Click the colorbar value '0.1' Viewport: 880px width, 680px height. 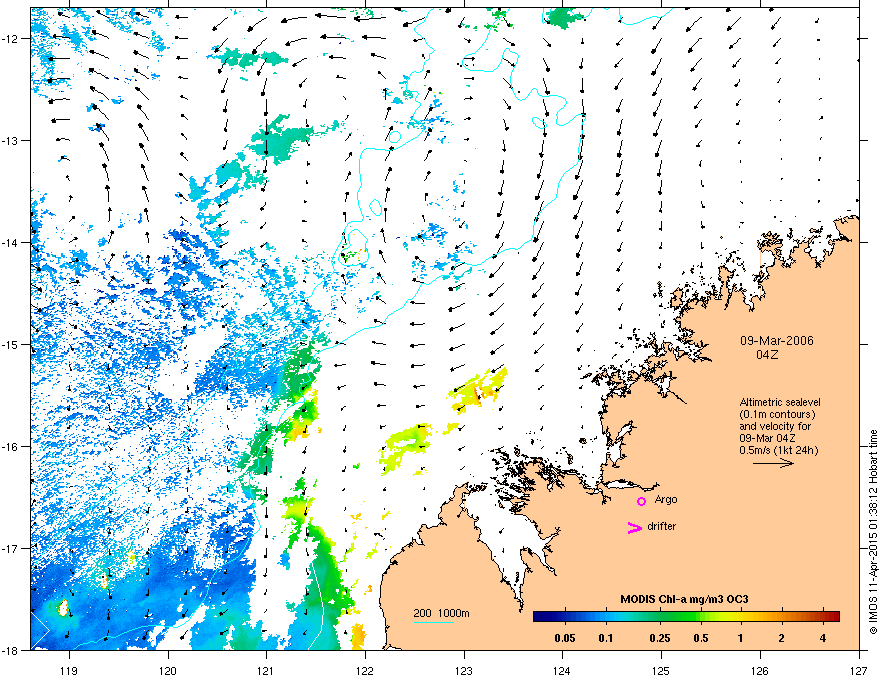pyautogui.click(x=606, y=638)
